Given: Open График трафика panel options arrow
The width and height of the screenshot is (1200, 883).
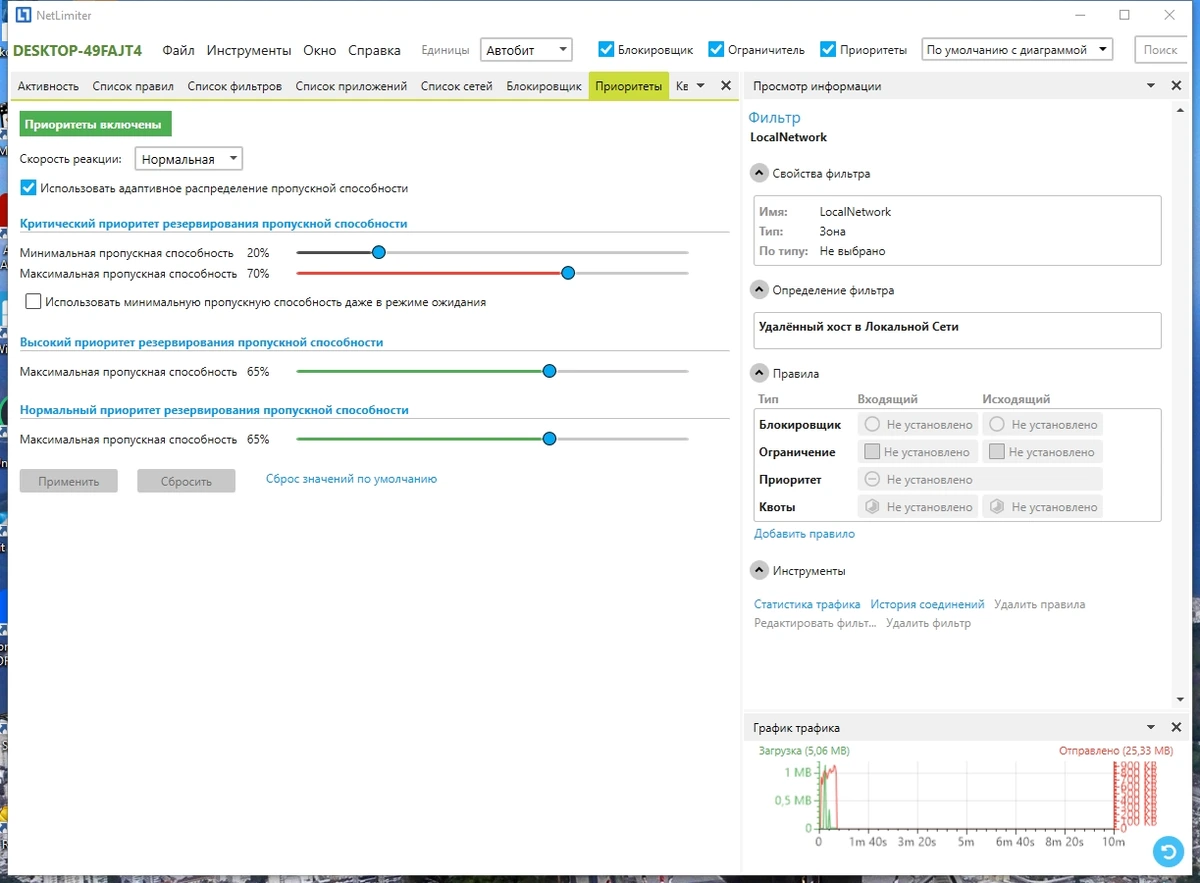Looking at the screenshot, I should [1150, 727].
